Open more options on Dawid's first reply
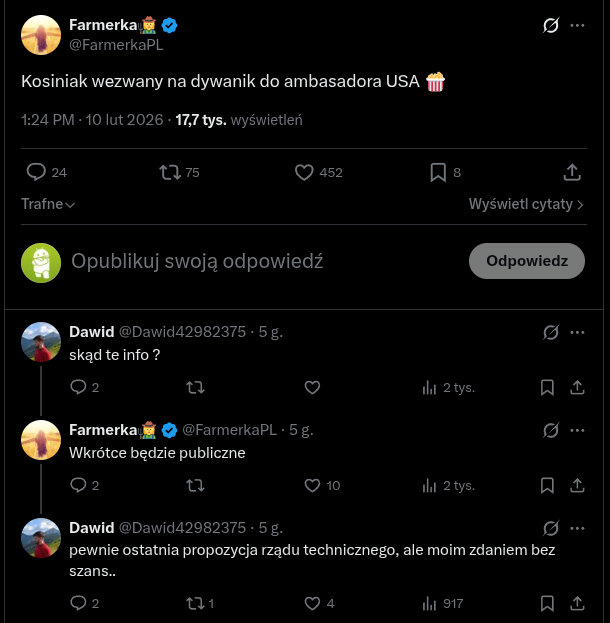The image size is (610, 623). [577, 332]
